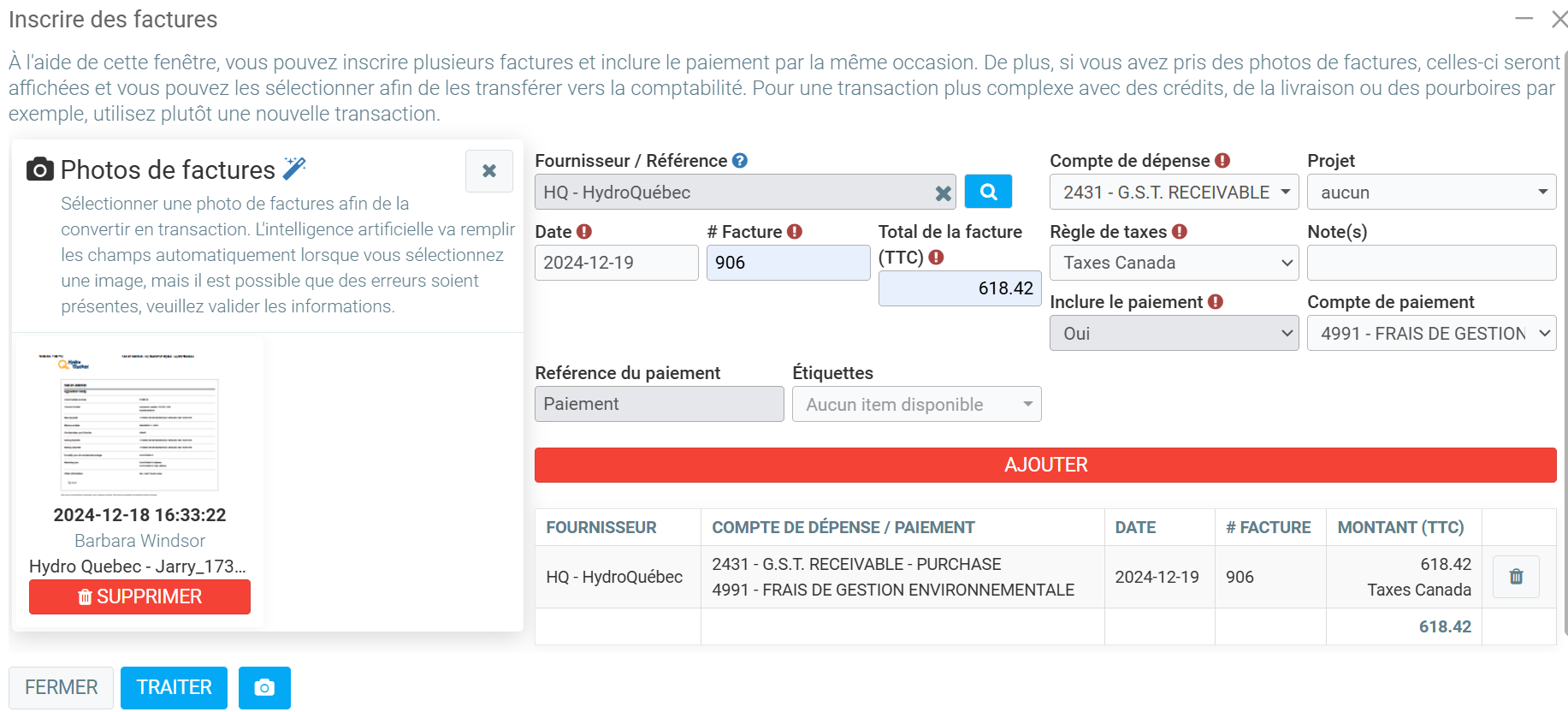This screenshot has height=712, width=1568.
Task: Click the blue camera button
Action: pos(264,688)
